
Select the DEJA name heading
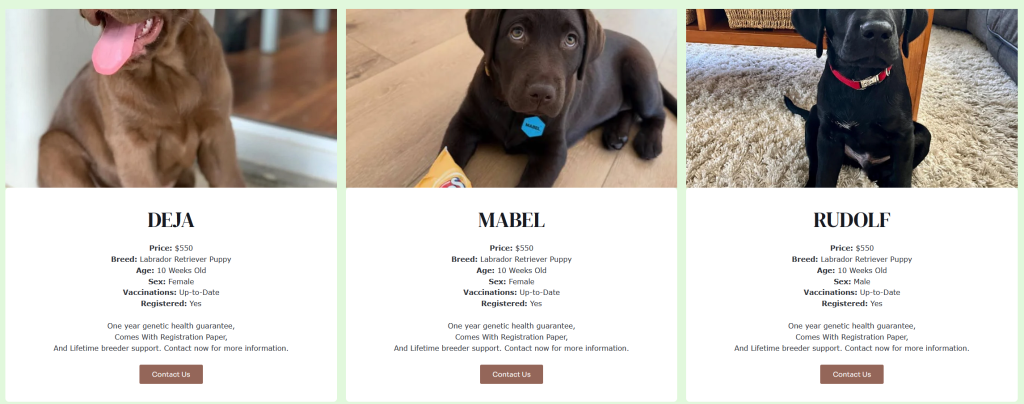(x=171, y=221)
